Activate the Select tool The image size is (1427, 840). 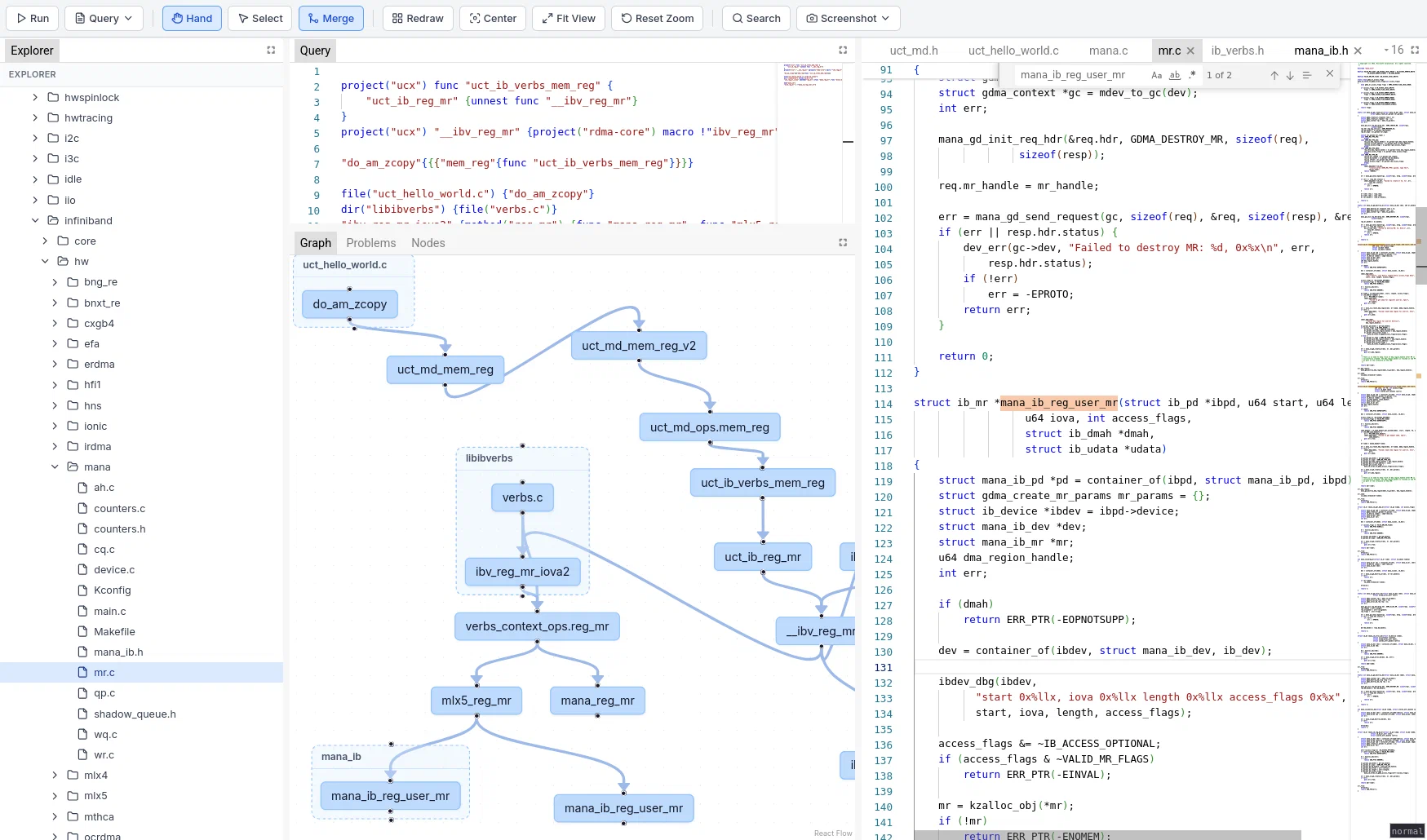coord(260,18)
